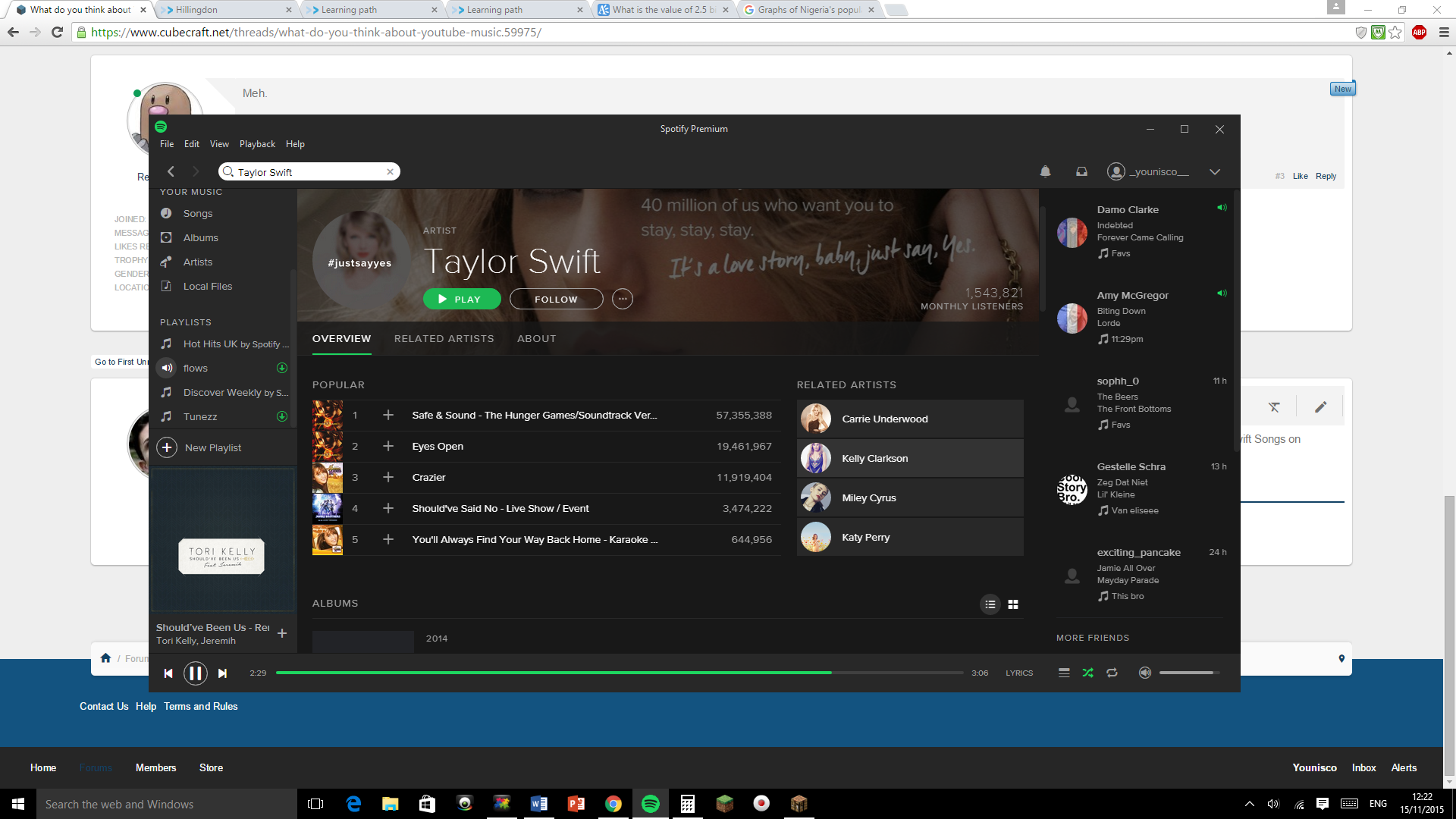Open Amy McGregor's friend activity

tap(1142, 317)
